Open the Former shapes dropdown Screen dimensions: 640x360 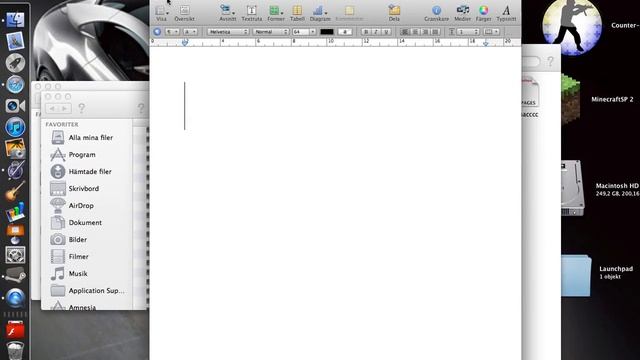point(276,13)
